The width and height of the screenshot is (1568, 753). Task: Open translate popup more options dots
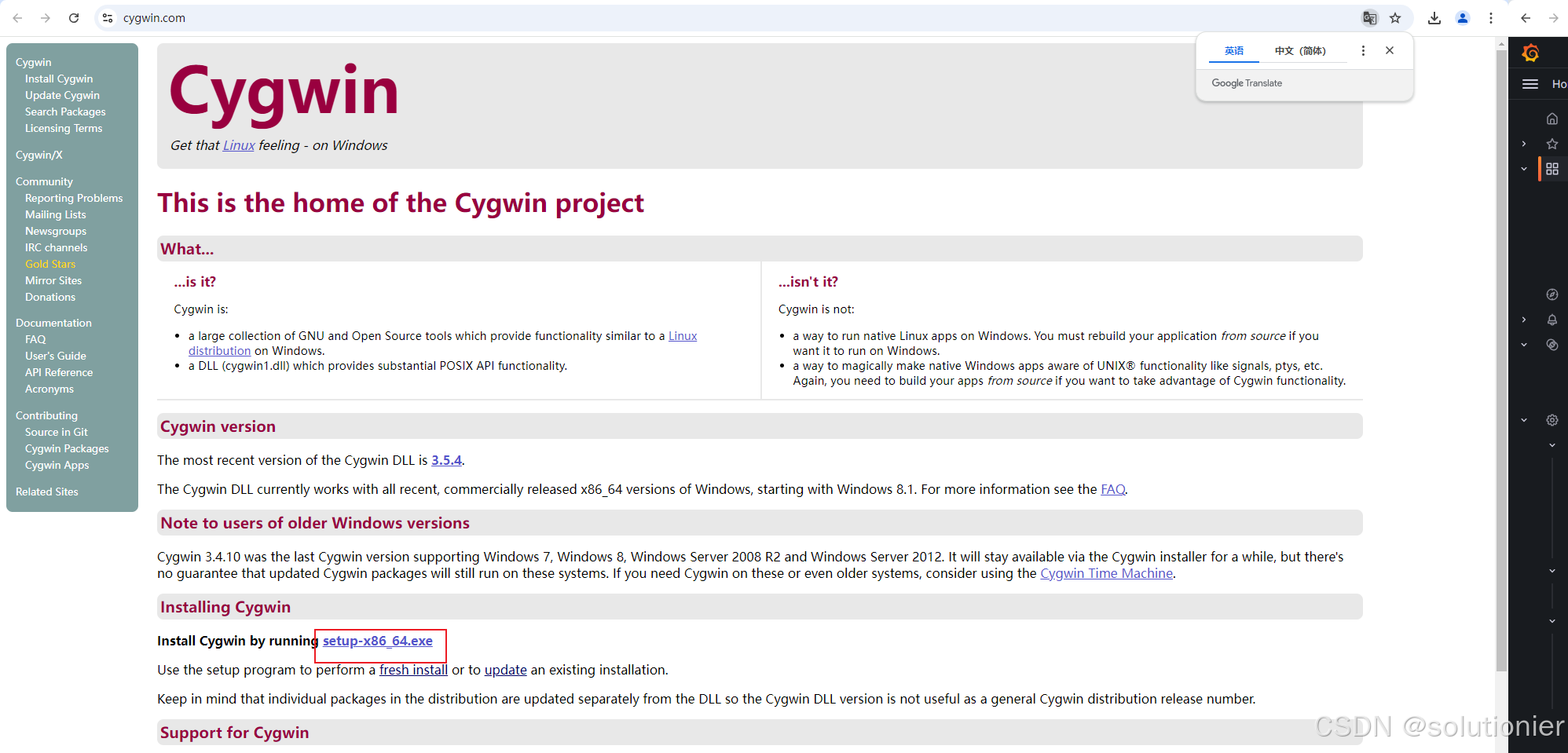pyautogui.click(x=1363, y=50)
